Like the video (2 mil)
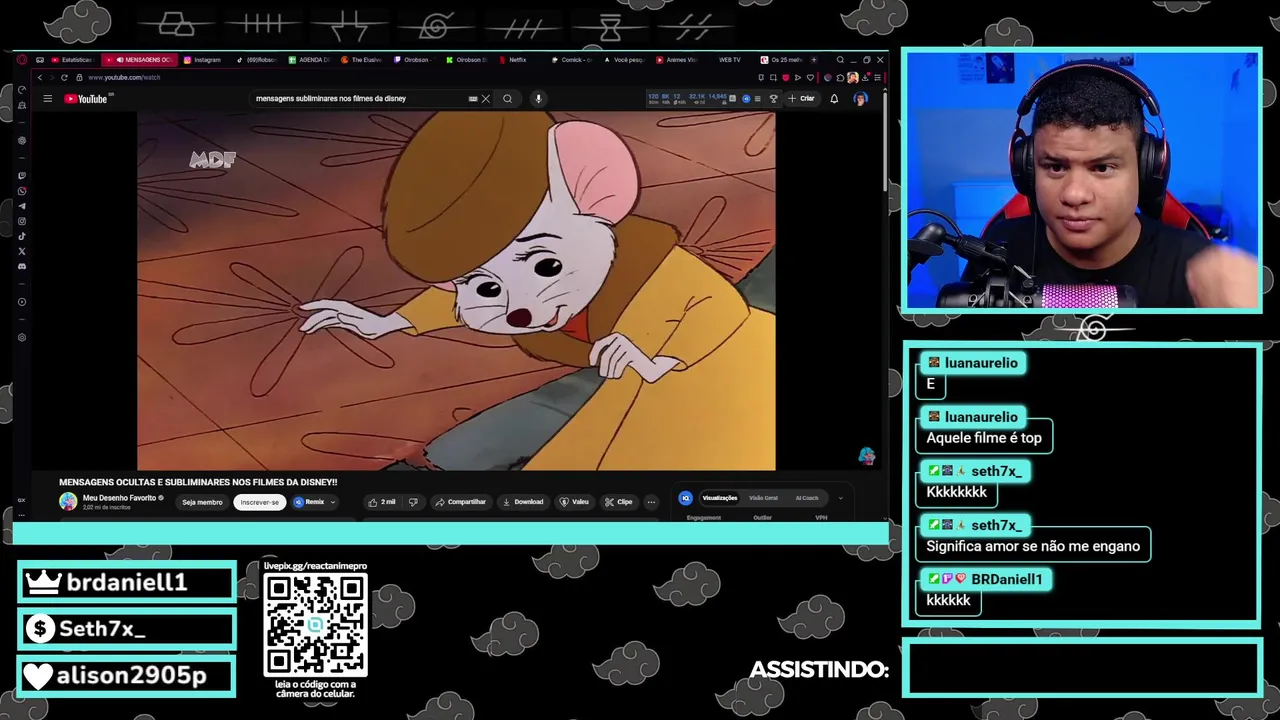The width and height of the screenshot is (1280, 720). tap(381, 502)
